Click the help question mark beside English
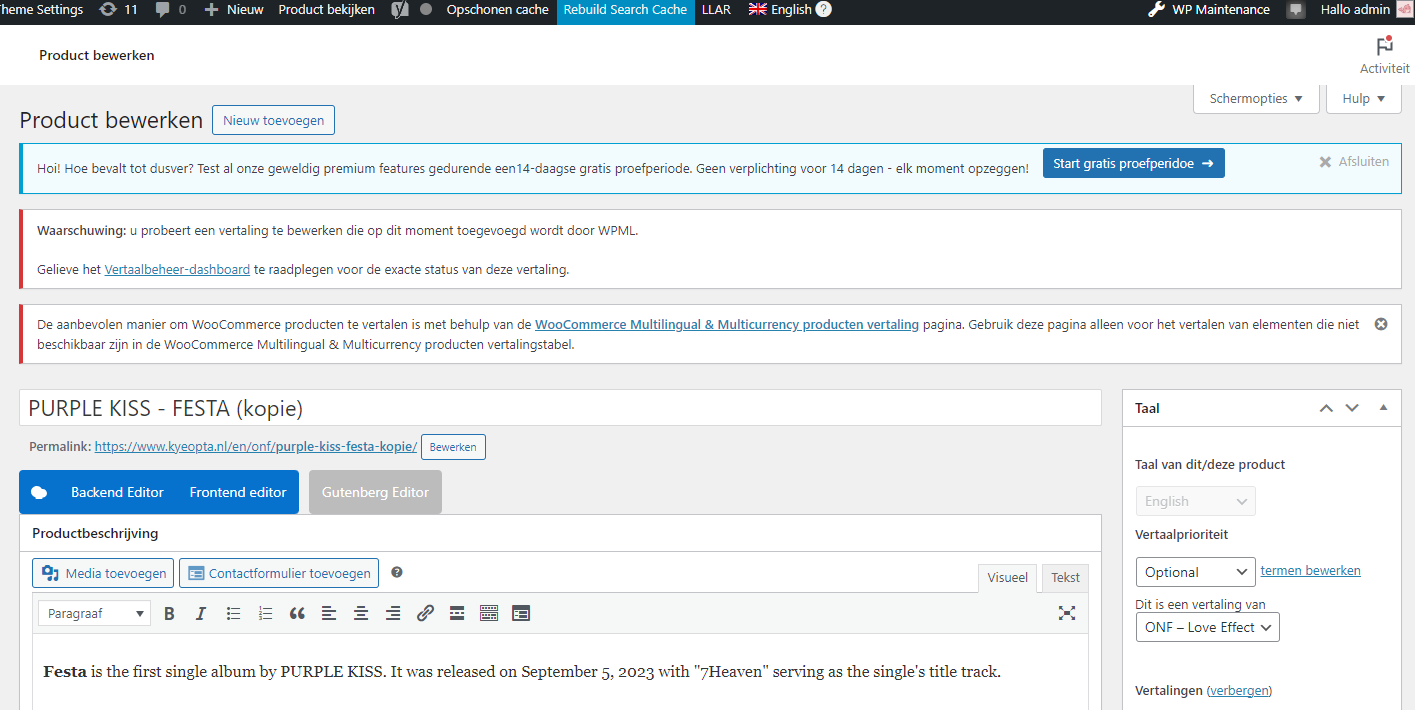 [x=823, y=10]
